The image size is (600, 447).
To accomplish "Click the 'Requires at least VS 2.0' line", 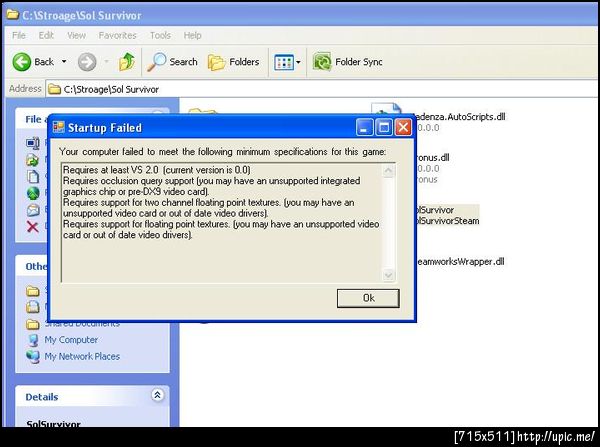I will point(157,170).
